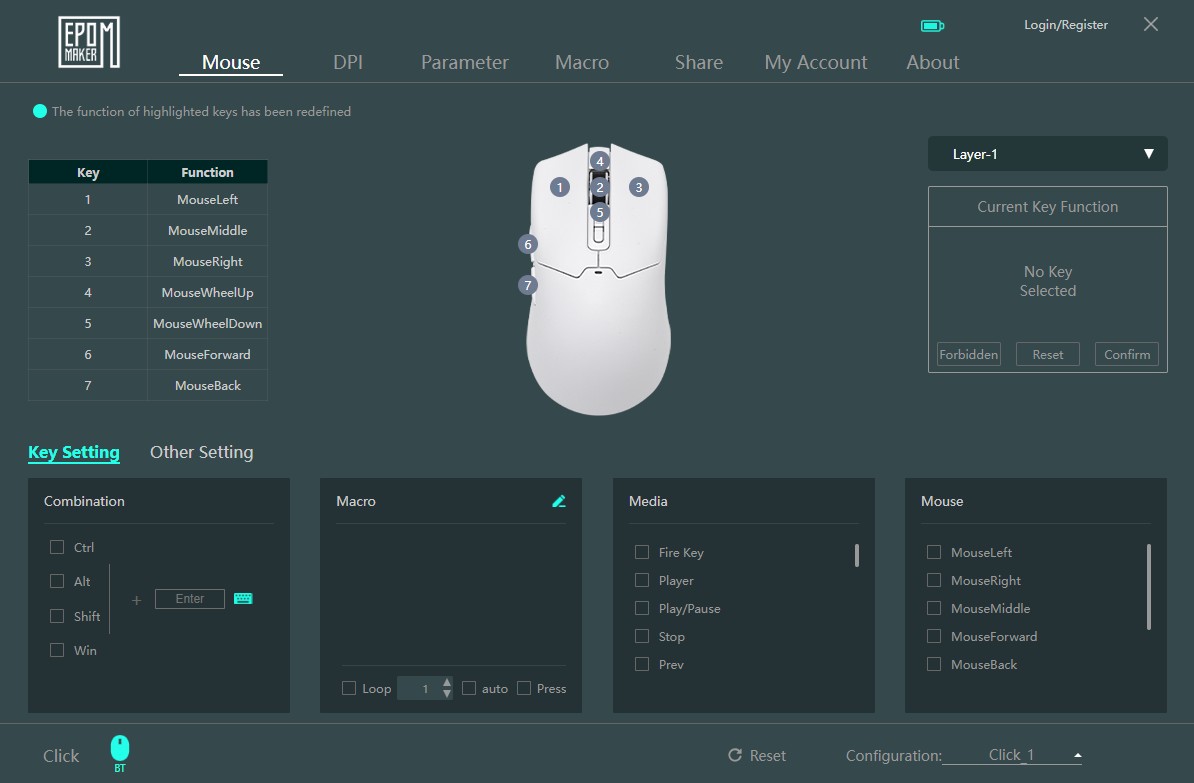
Task: Check the MouseBack option
Action: point(934,663)
